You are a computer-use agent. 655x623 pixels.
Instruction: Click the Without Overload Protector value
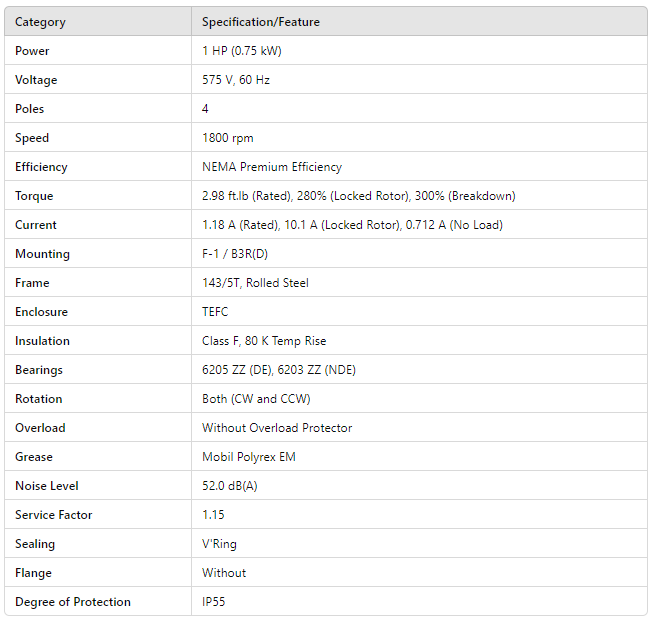pos(277,428)
